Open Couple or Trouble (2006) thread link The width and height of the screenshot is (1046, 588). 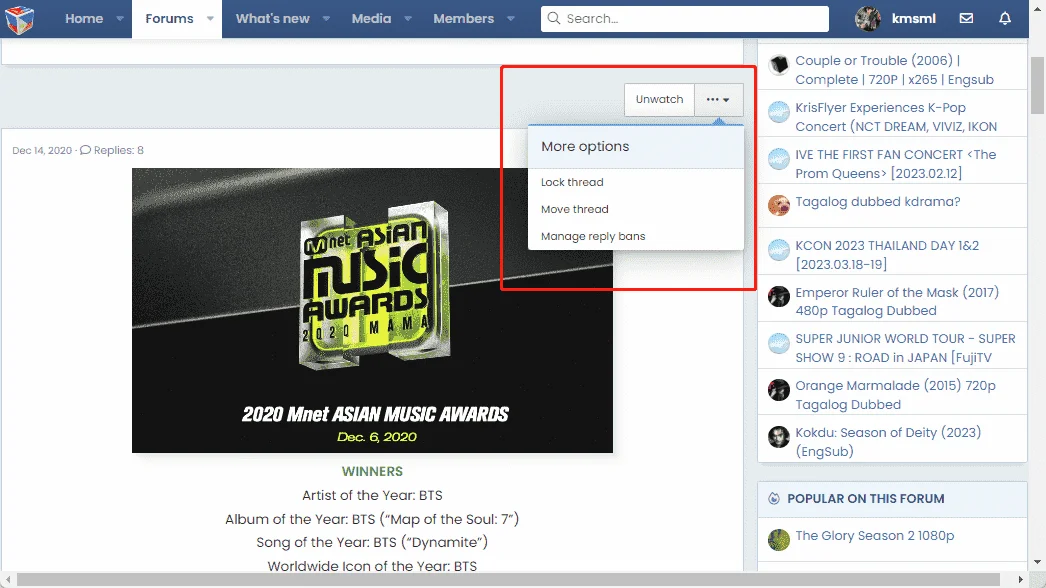tap(894, 70)
